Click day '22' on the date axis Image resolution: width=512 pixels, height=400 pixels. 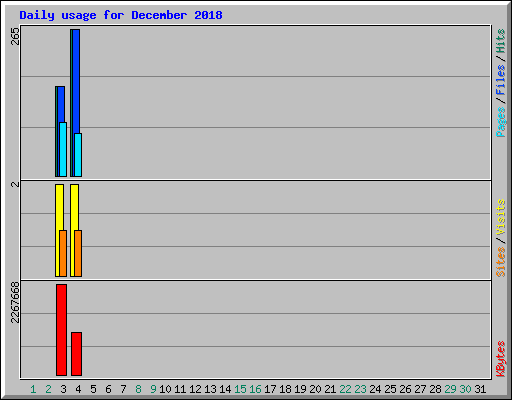(x=345, y=389)
